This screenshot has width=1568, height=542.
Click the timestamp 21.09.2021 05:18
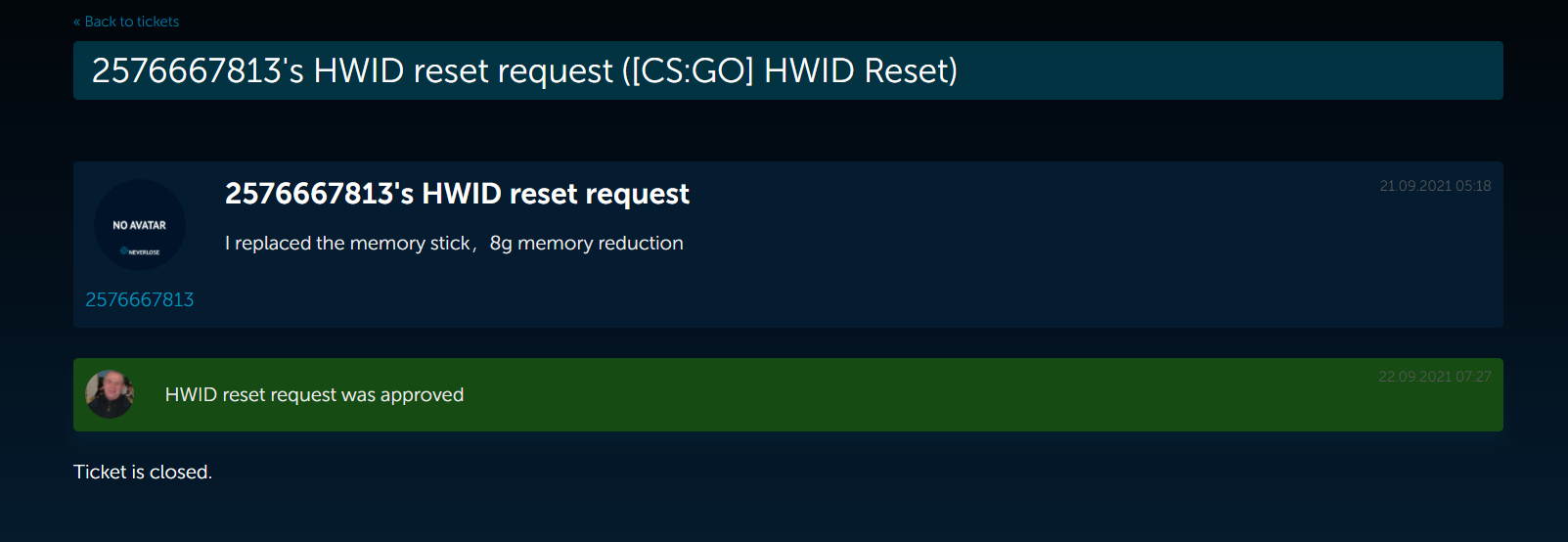1435,186
